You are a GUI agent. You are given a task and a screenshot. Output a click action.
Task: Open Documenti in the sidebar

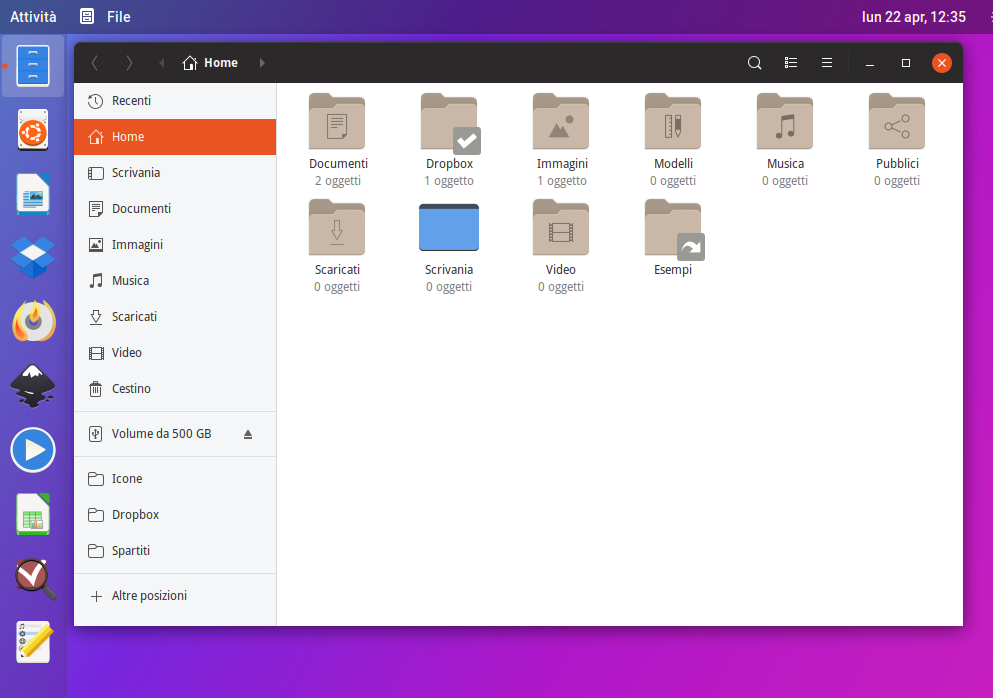coord(175,209)
